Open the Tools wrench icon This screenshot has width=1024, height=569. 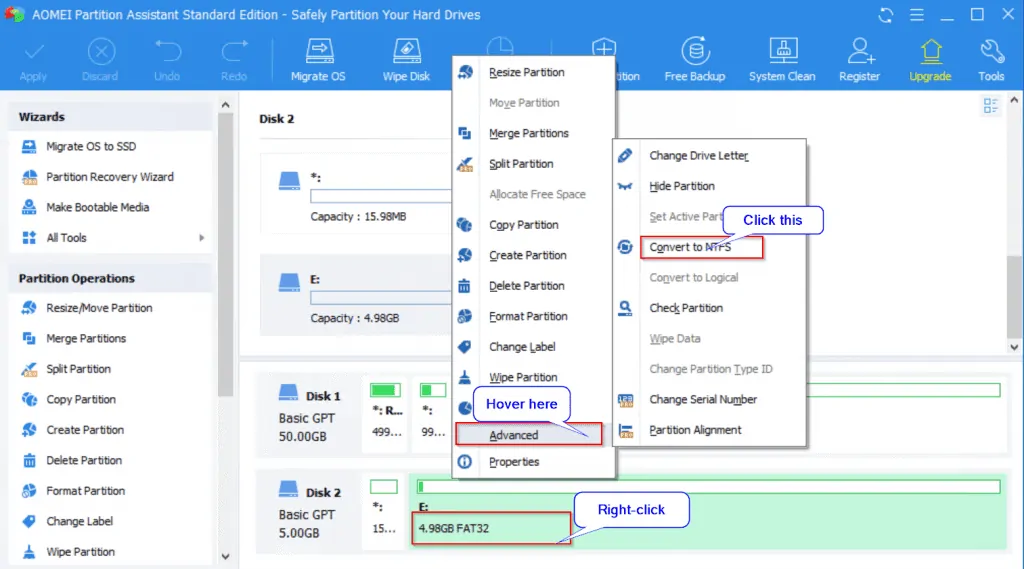(991, 52)
